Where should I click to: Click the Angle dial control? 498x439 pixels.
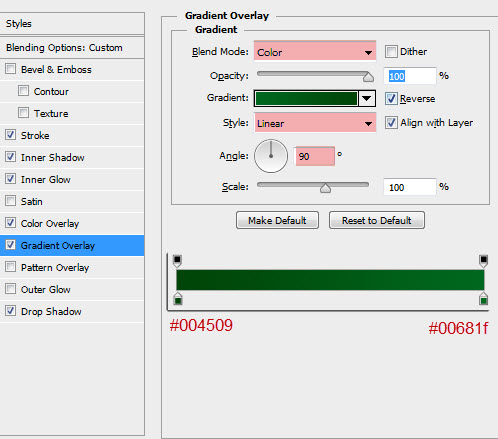pos(271,156)
